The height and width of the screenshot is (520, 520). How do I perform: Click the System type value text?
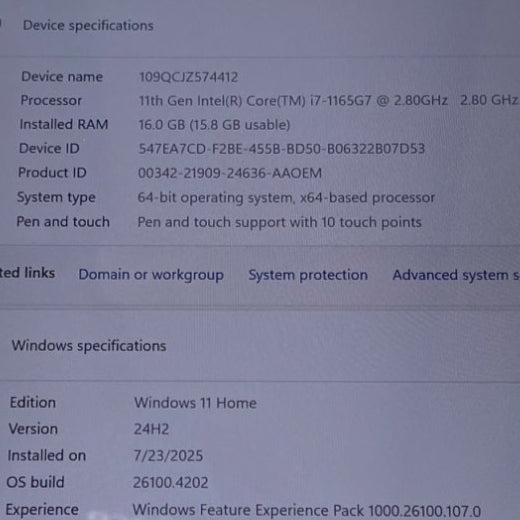[x=286, y=198]
